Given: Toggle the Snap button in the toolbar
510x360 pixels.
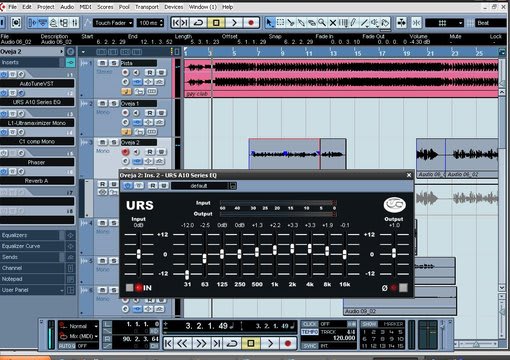Looking at the screenshot, I should pos(416,23).
